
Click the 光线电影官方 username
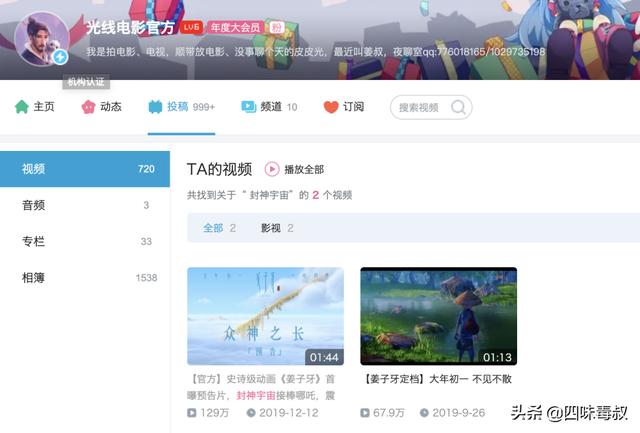130,27
